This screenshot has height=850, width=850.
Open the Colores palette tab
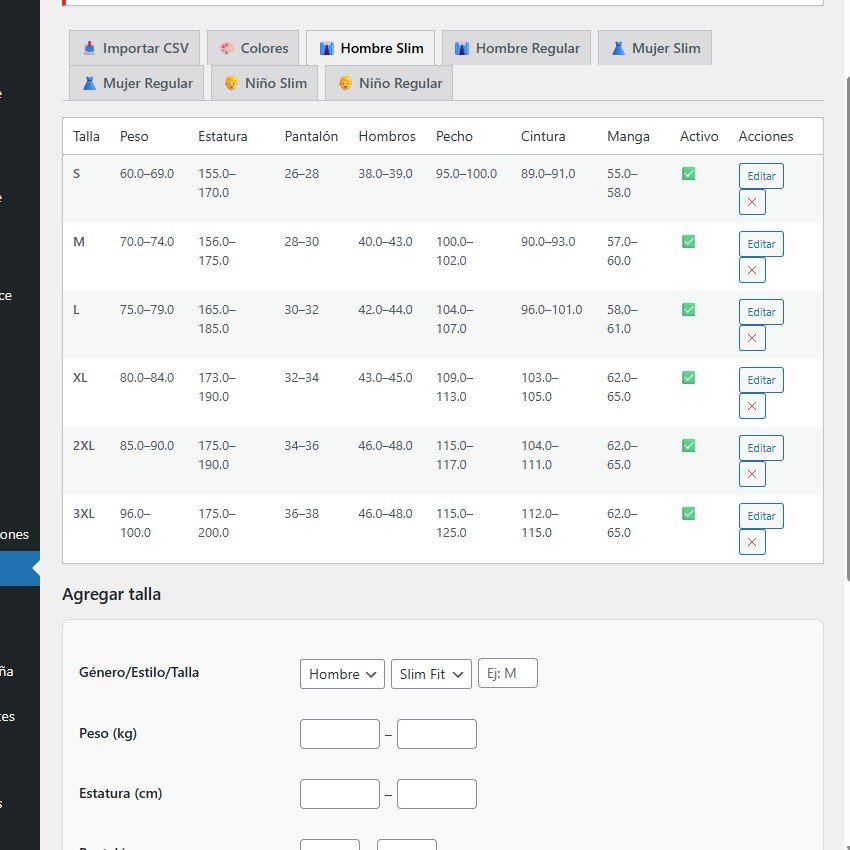(x=253, y=48)
